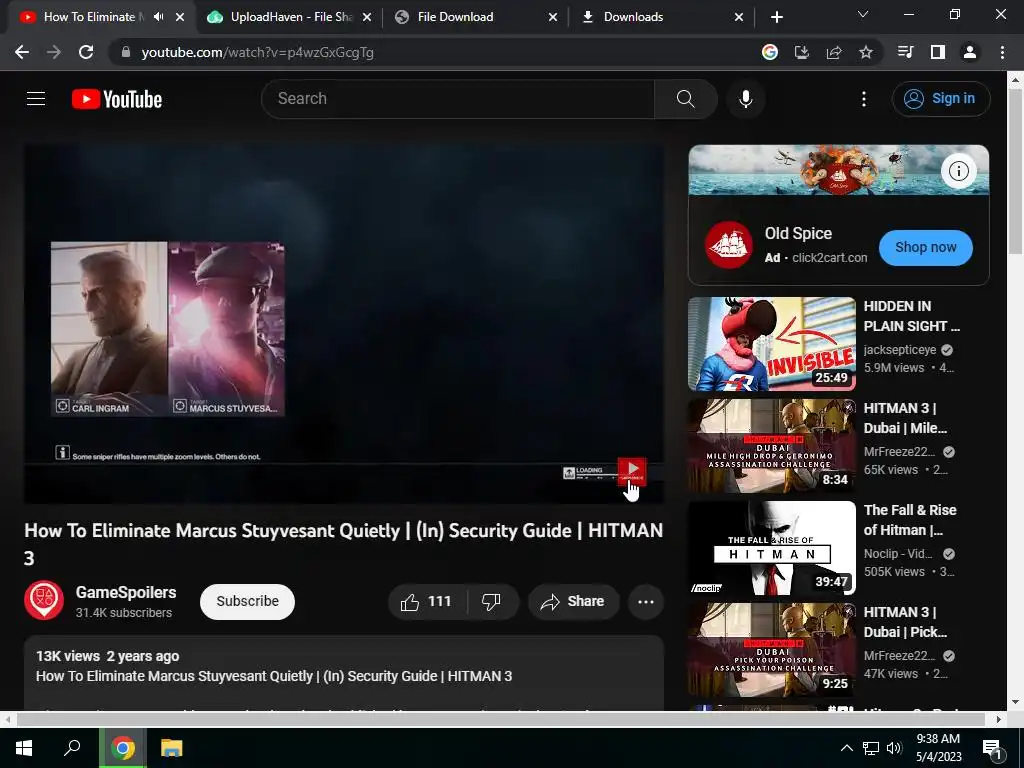This screenshot has width=1024, height=768.
Task: Open The Fall & Rise of Hitman title
Action: pyautogui.click(x=910, y=520)
